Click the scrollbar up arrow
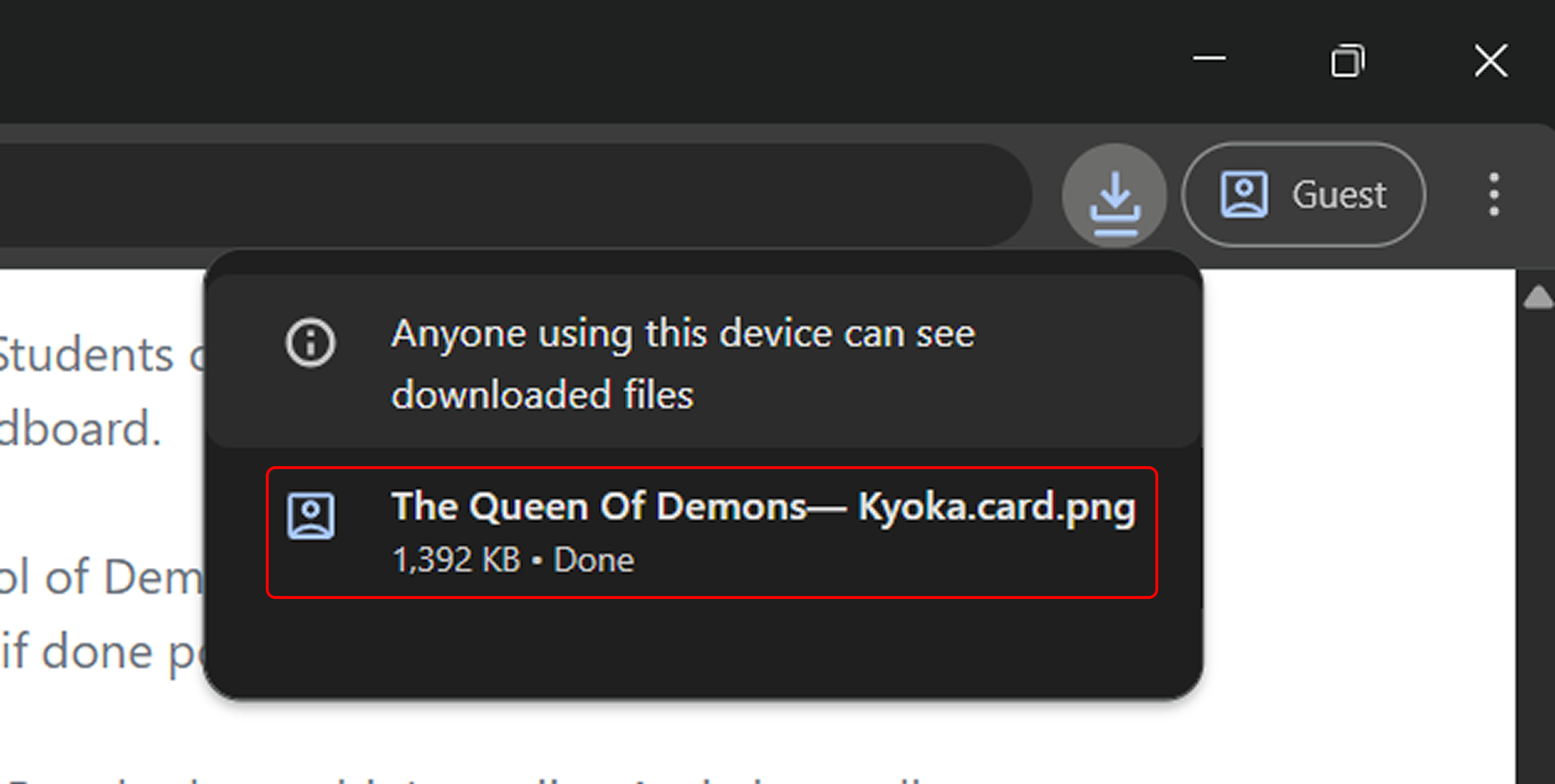1555x784 pixels. (x=1537, y=298)
